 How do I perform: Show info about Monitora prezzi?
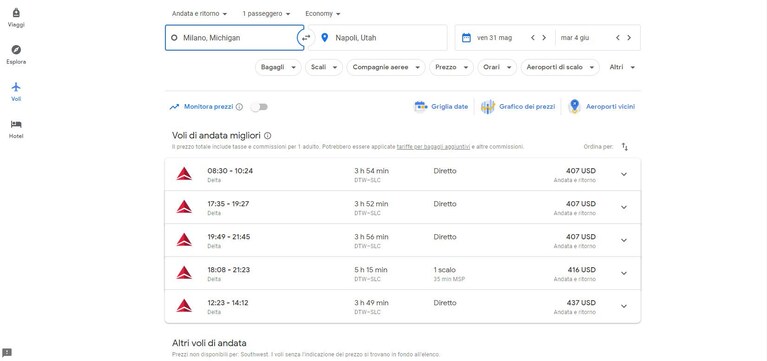(239, 107)
